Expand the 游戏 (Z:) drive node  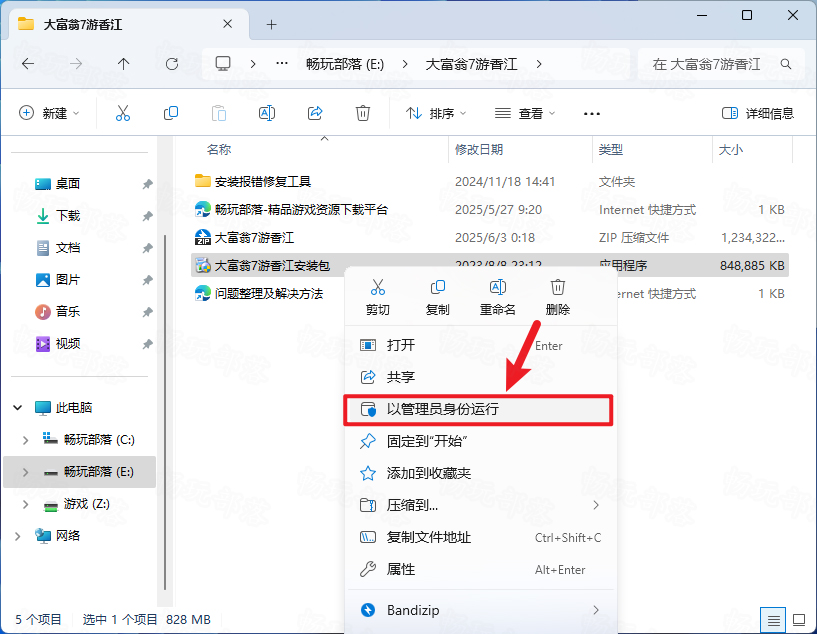click(25, 504)
